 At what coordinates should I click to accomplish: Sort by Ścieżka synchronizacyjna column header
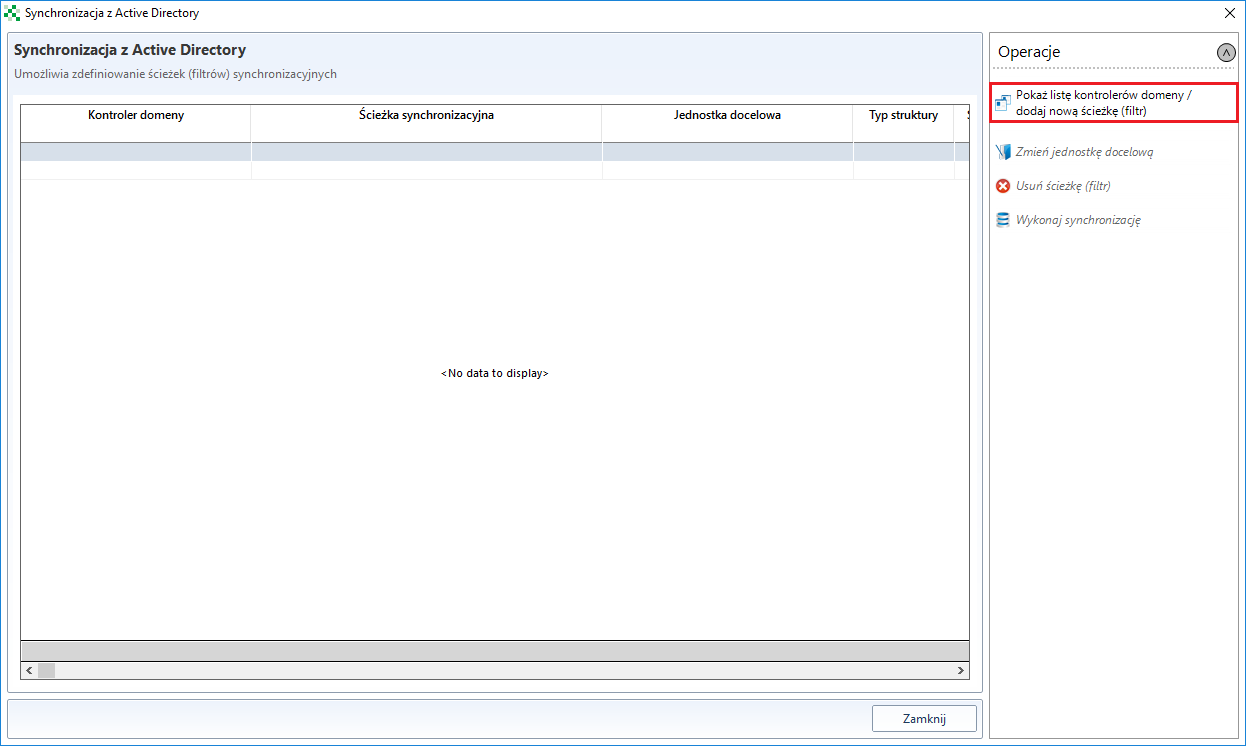click(x=426, y=115)
